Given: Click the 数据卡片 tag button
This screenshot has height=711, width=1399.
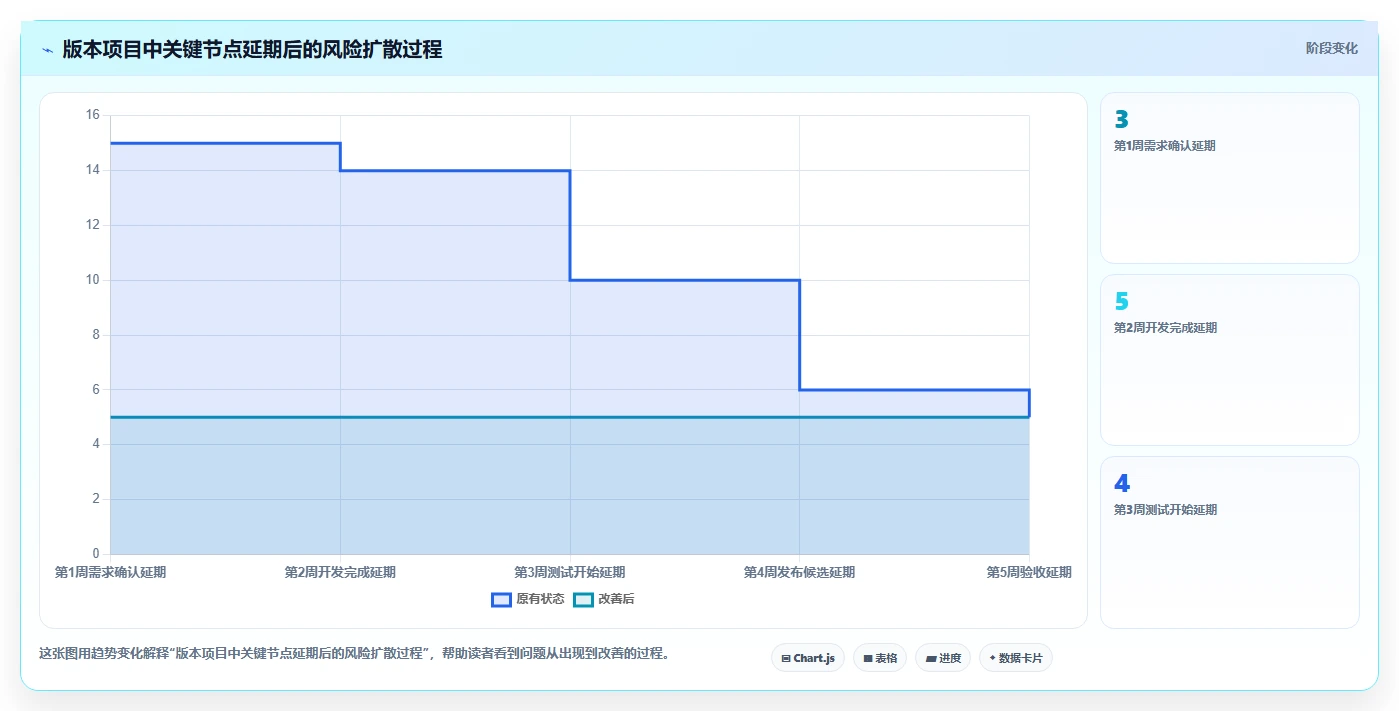Looking at the screenshot, I should pos(1016,658).
